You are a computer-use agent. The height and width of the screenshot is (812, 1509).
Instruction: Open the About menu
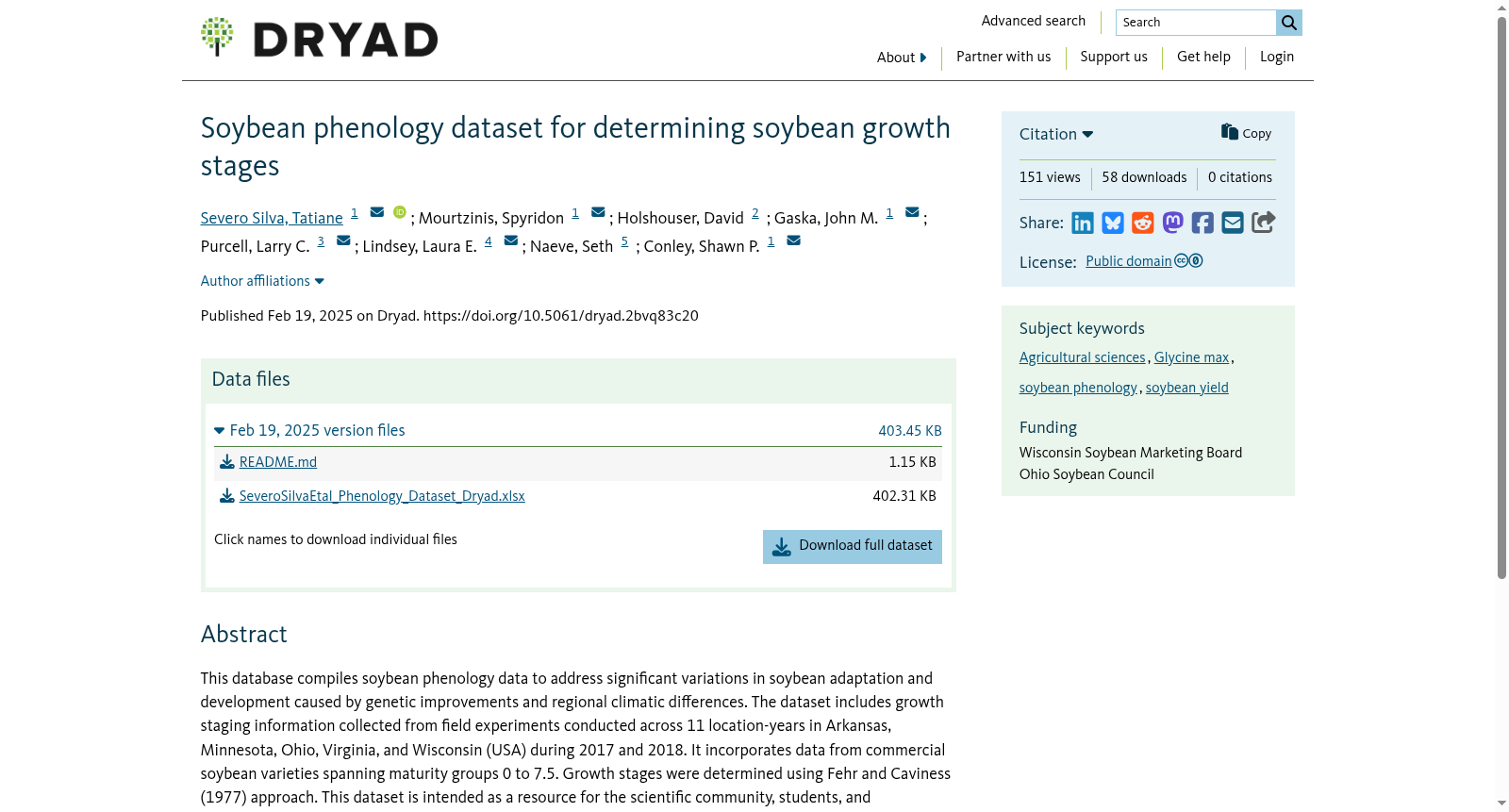tap(902, 58)
